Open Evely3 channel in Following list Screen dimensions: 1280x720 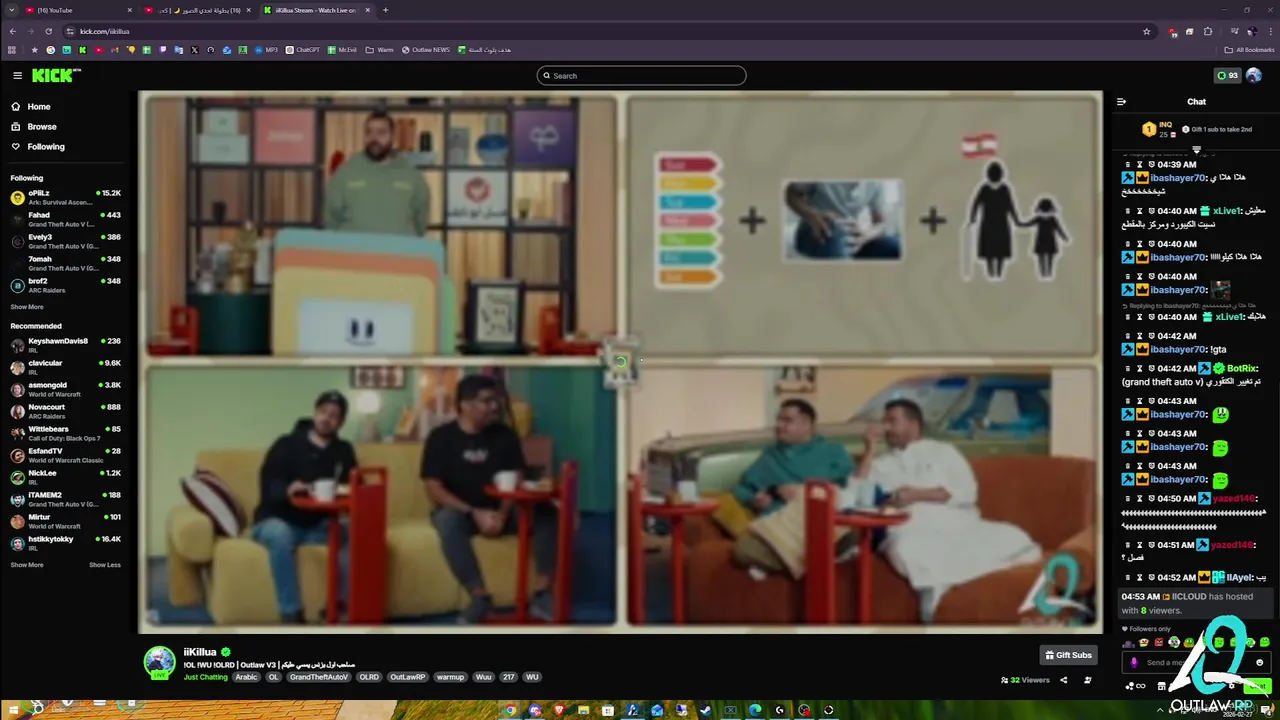65,241
